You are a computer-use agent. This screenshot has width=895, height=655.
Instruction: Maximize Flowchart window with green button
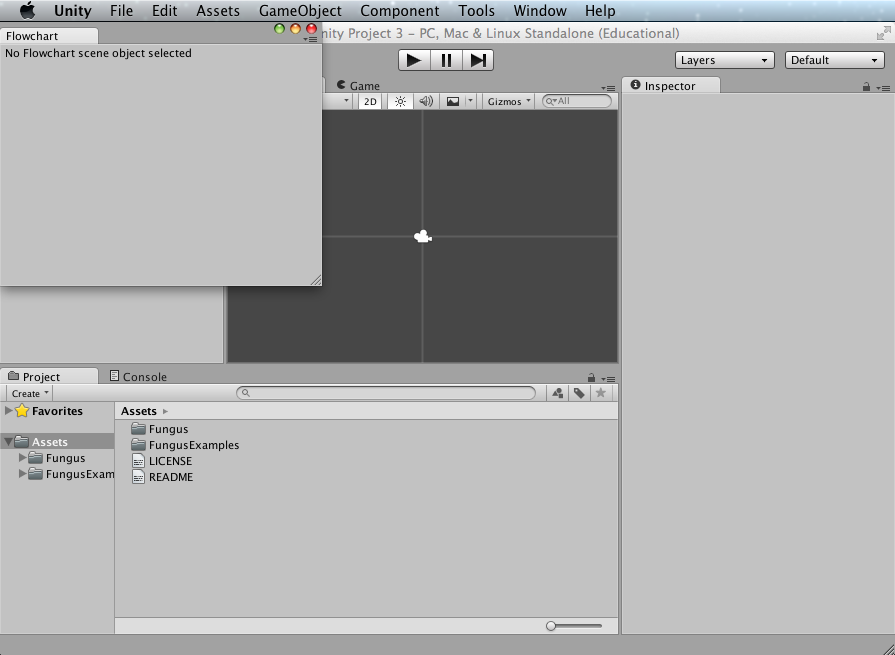(279, 29)
